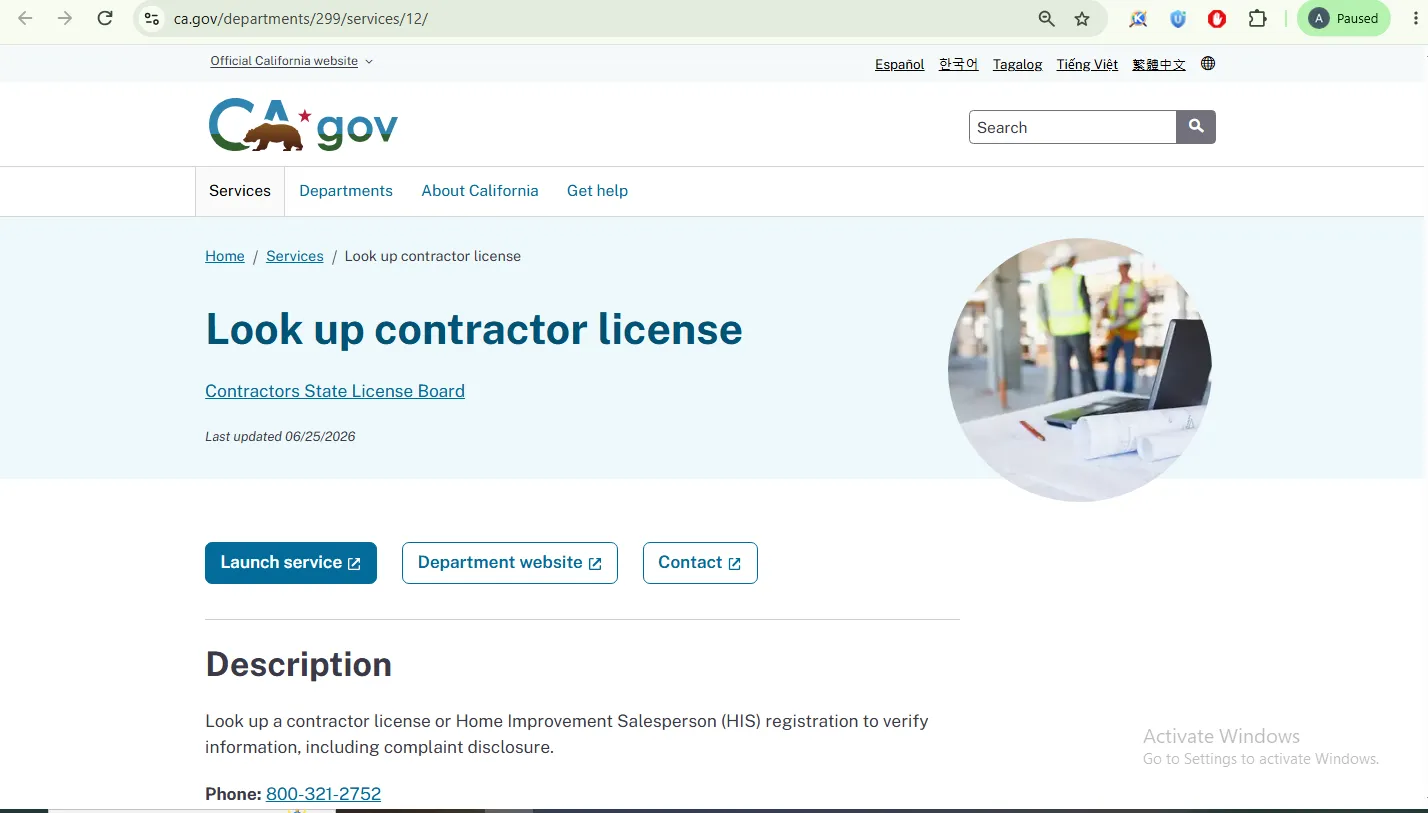The image size is (1428, 813).
Task: Click the Launch service button
Action: click(x=291, y=563)
